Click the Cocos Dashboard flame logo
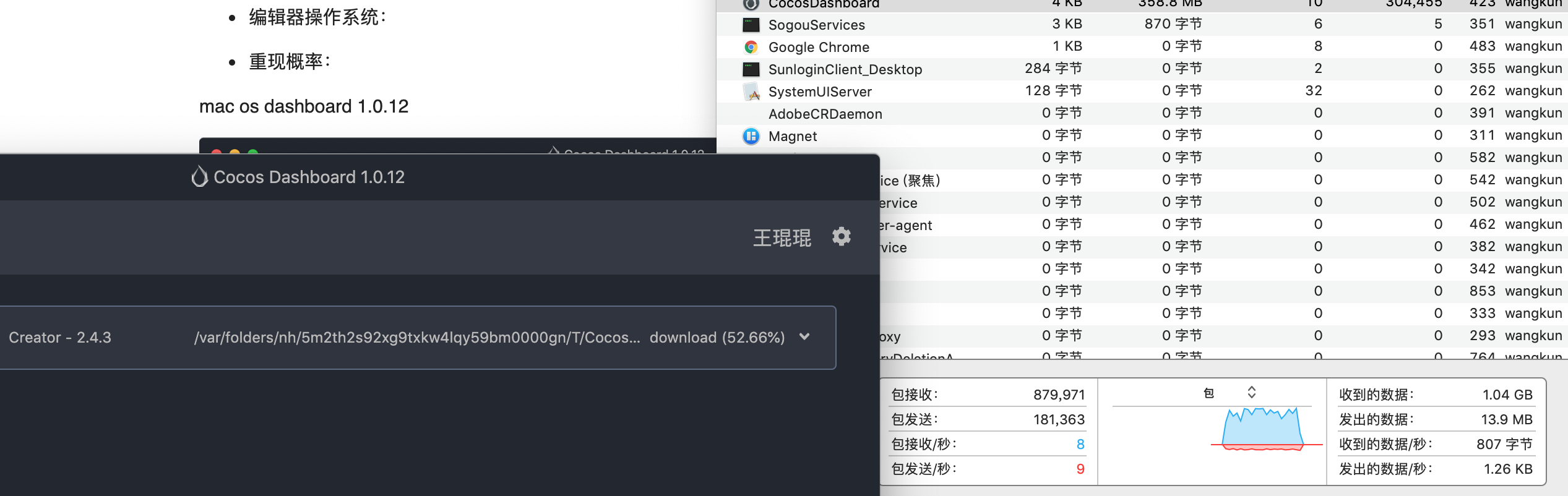 199,177
